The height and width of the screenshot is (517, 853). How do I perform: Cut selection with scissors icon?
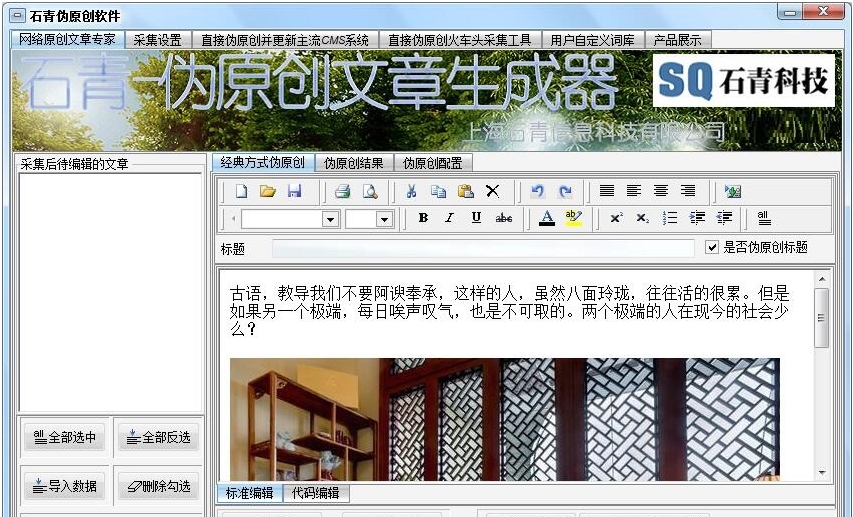point(411,191)
